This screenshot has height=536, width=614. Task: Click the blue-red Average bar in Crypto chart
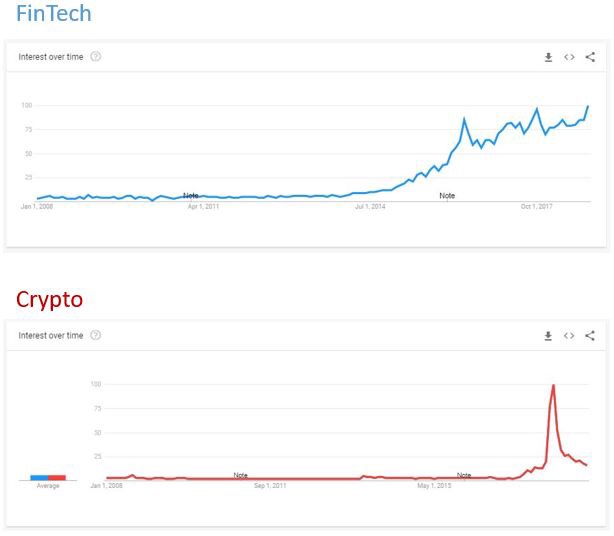[48, 477]
